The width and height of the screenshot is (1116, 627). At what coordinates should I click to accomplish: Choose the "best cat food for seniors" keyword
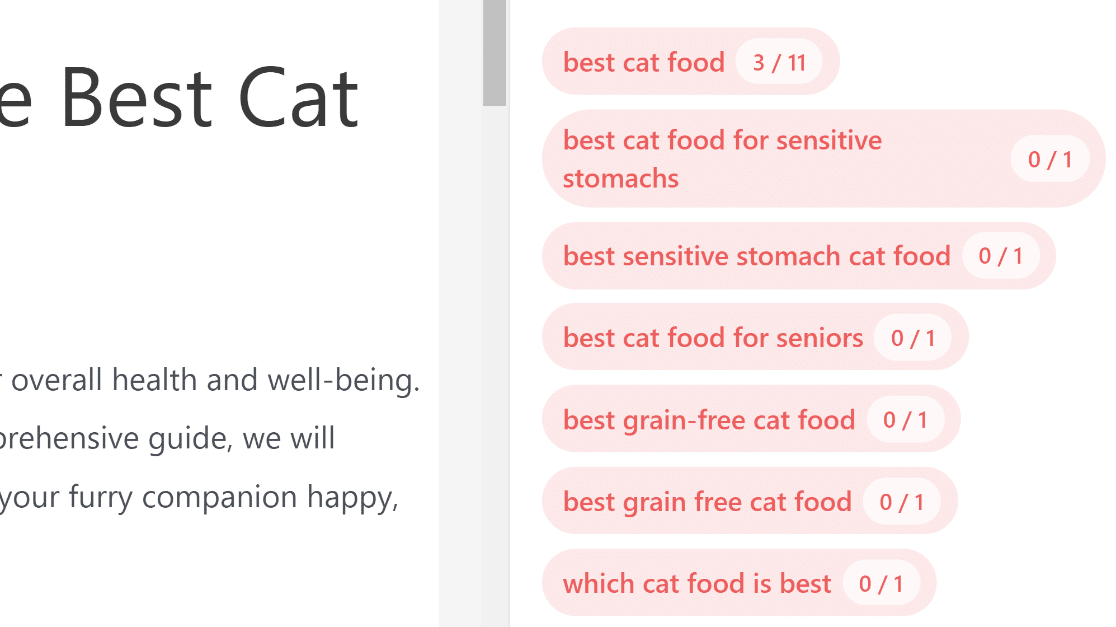point(712,338)
